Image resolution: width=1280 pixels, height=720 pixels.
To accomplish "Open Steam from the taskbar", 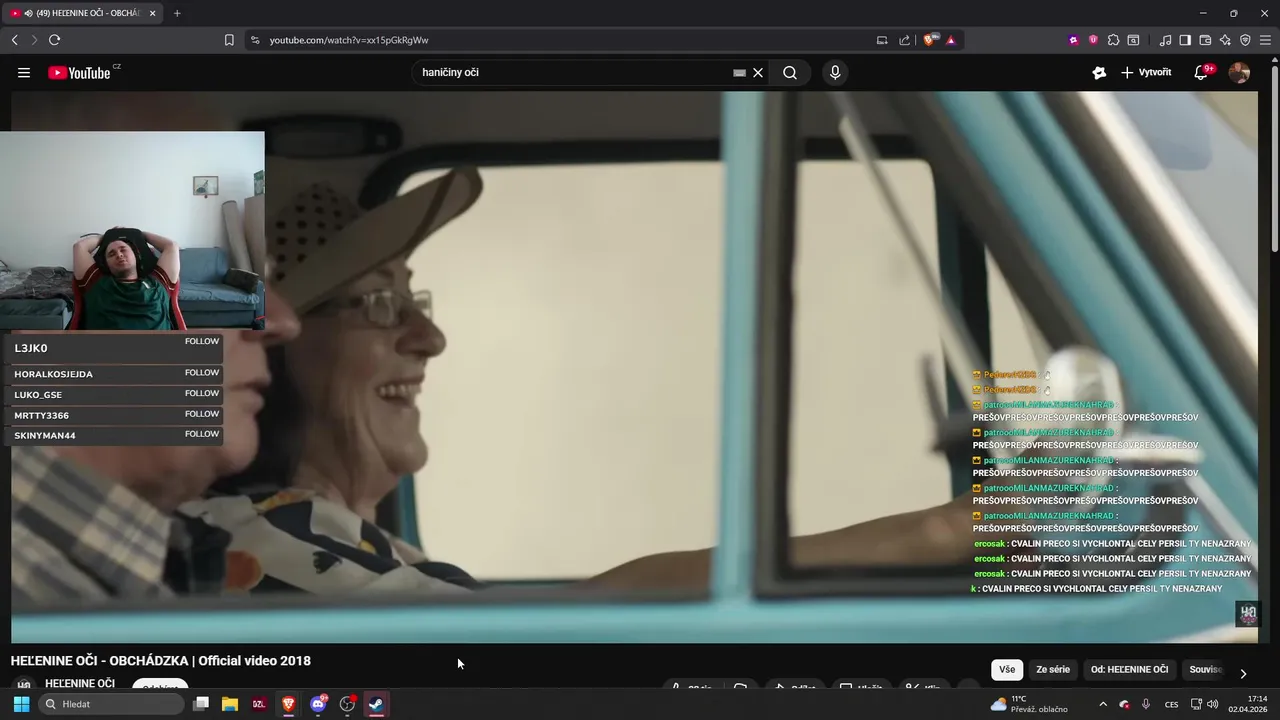I will click(376, 704).
